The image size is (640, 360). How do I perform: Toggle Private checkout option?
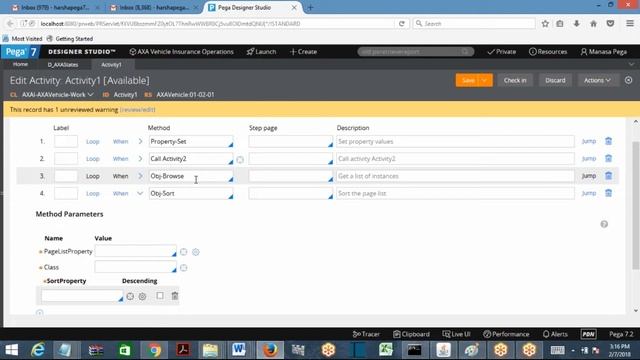502,52
